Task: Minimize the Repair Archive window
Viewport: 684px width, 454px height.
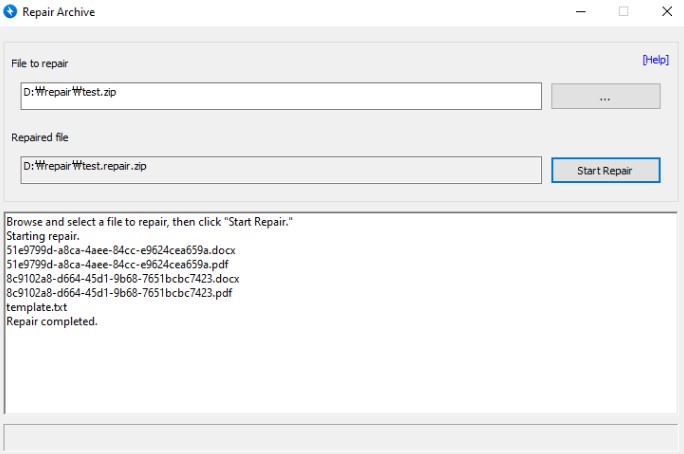Action: 581,12
